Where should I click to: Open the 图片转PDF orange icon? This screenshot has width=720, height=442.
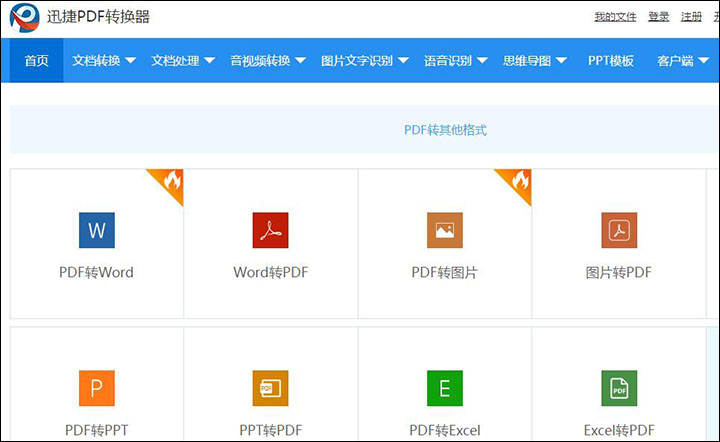pos(619,230)
